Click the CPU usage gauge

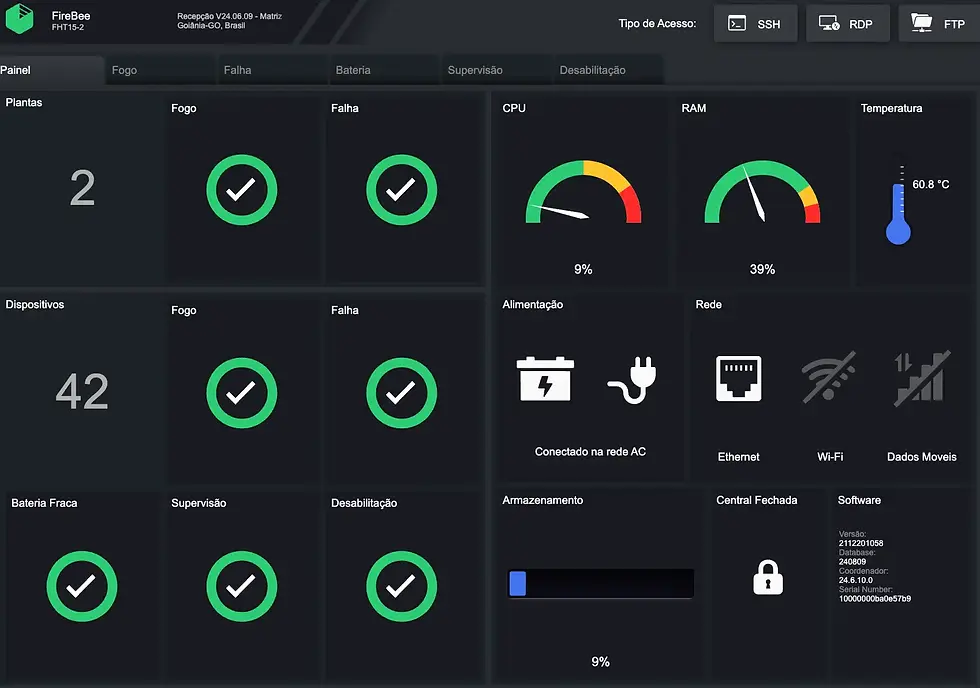[583, 192]
